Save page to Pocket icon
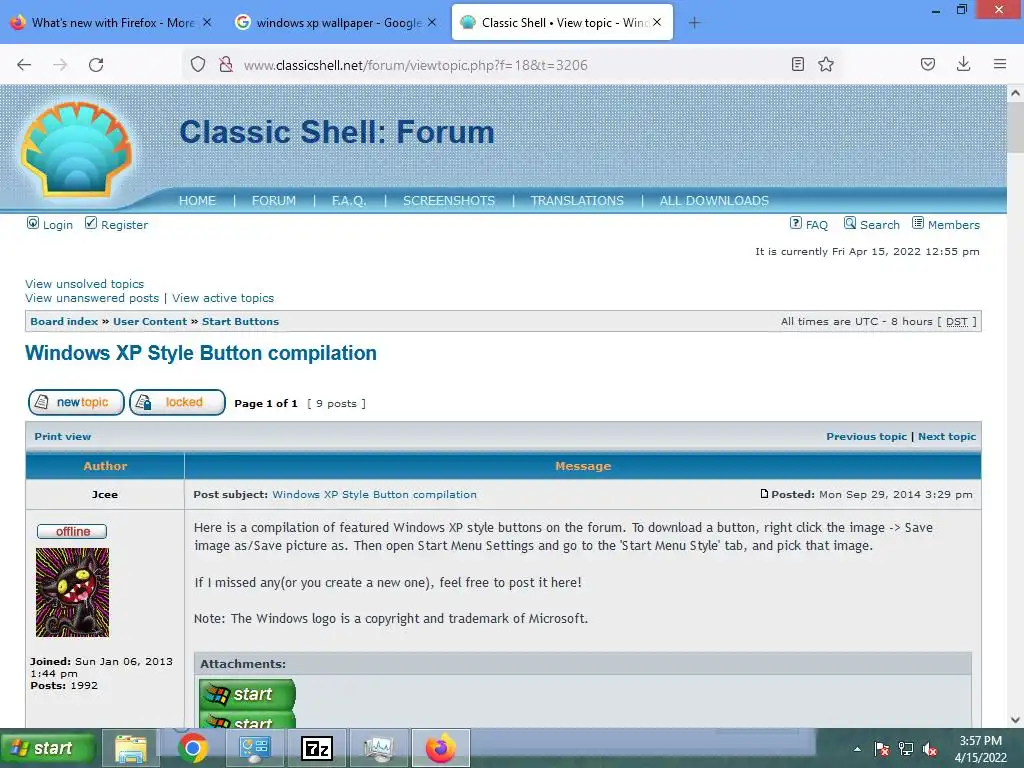Viewport: 1024px width, 768px height. click(x=928, y=64)
